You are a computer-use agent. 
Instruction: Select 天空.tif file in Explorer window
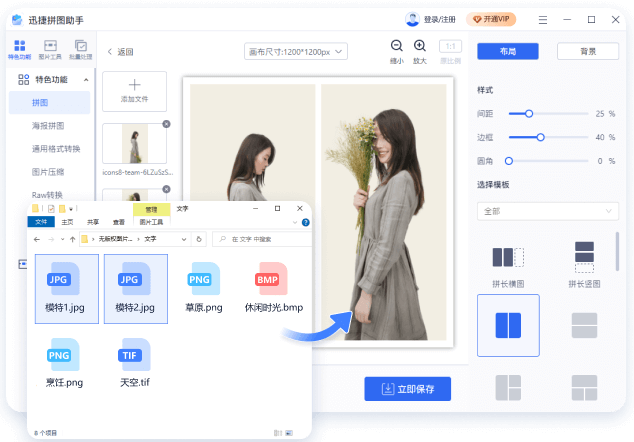135,363
